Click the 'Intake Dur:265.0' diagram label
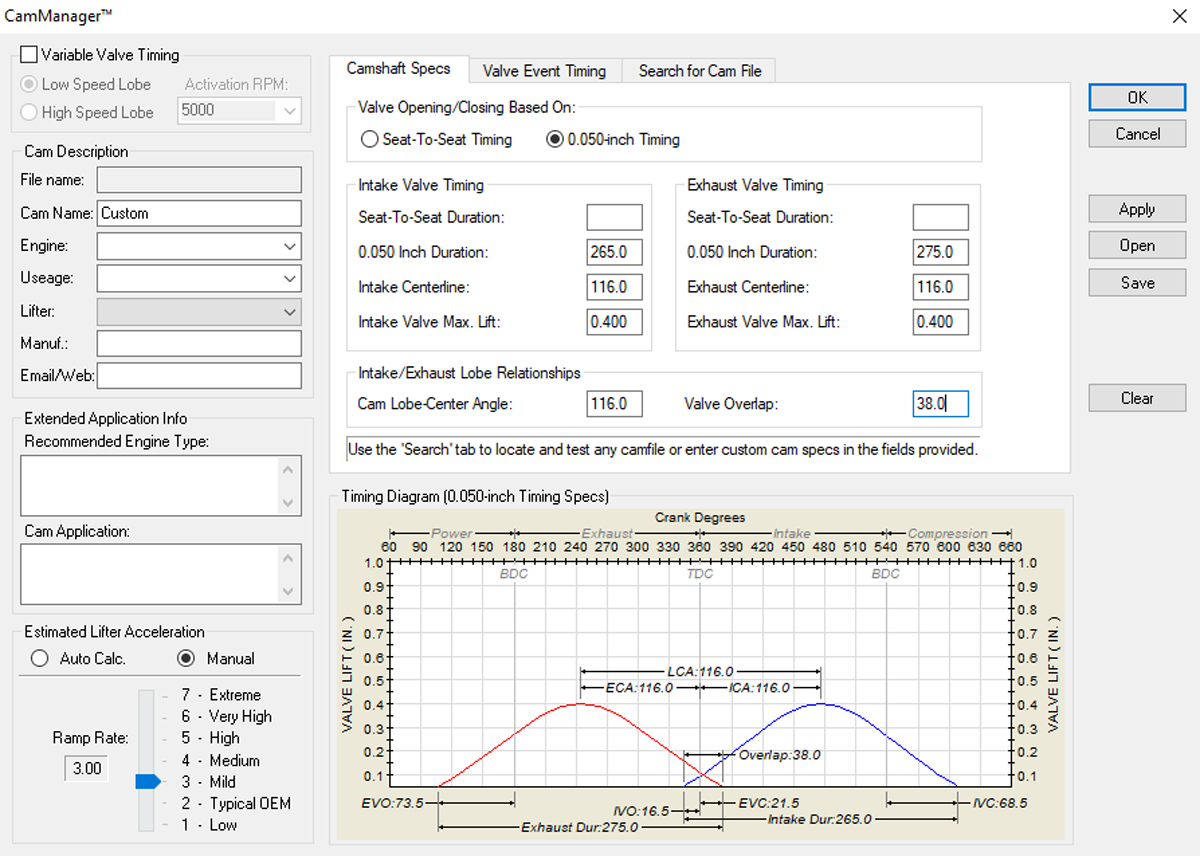Viewport: 1200px width, 856px height. coord(819,819)
